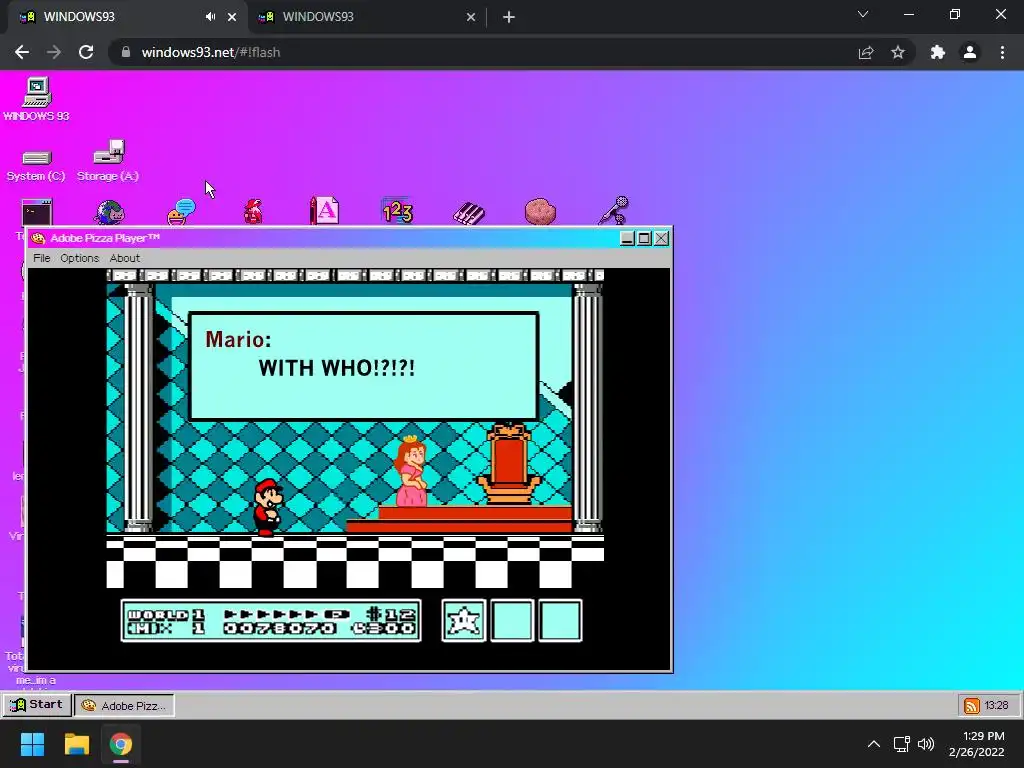1024x768 pixels.
Task: Open the terminal desktop icon
Action: pyautogui.click(x=37, y=212)
